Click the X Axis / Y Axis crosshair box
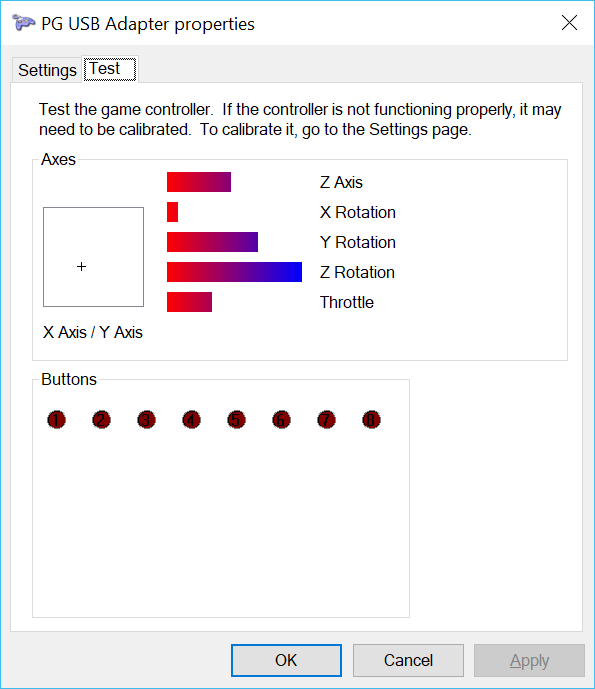Viewport: 595px width, 689px height. [94, 257]
